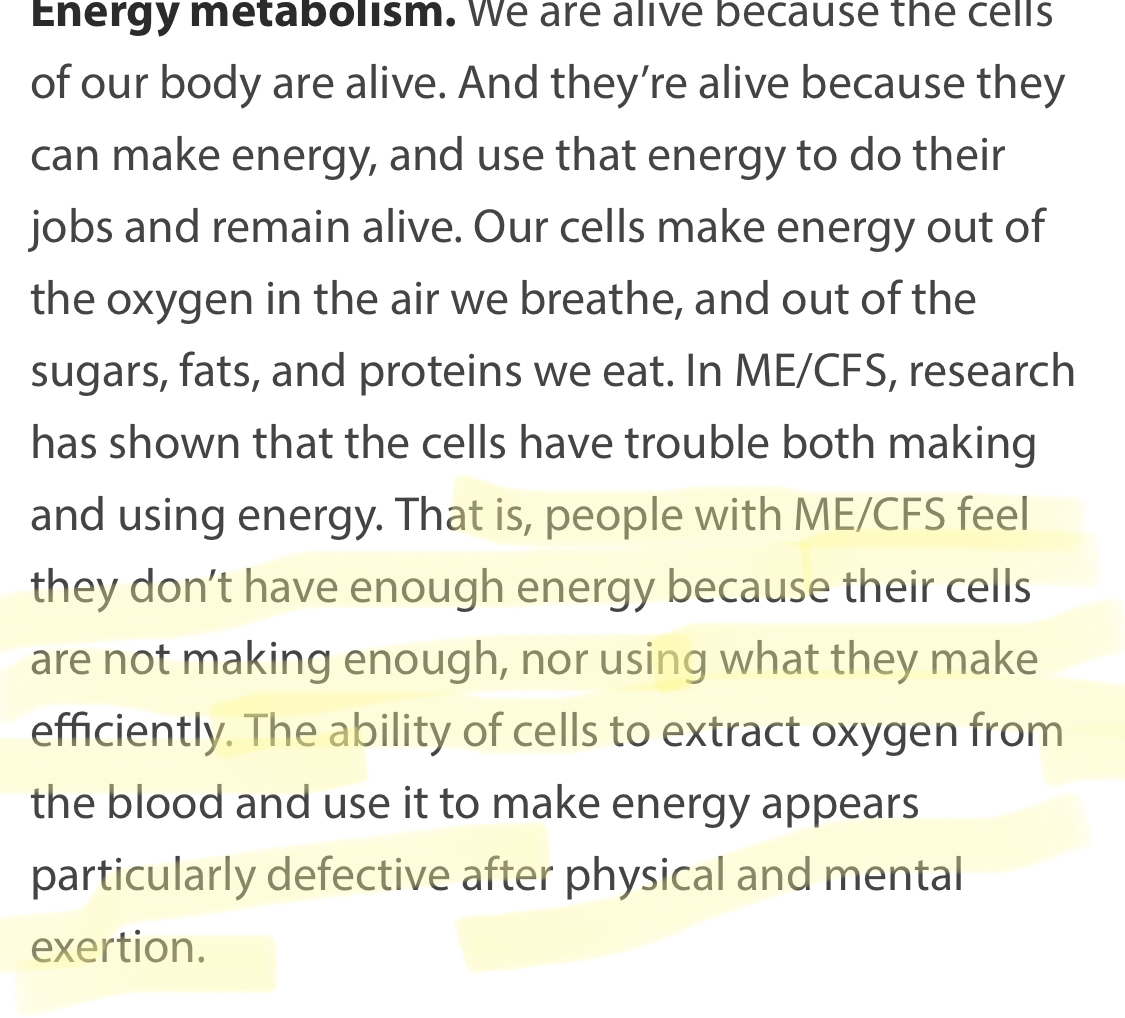Click the phrase 'they don't have enough energy'
This screenshot has width=1125, height=1018.
coord(343,586)
